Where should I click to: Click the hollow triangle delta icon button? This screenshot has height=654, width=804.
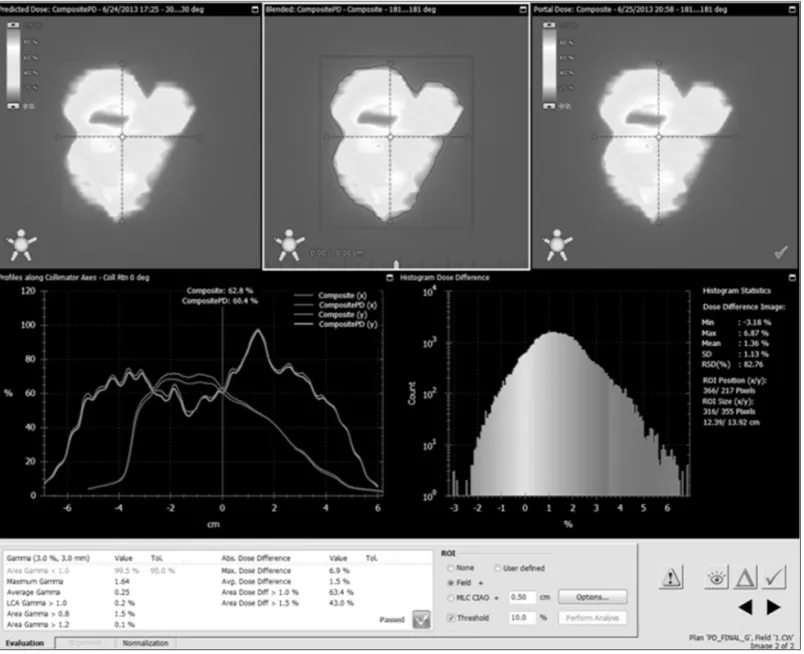pyautogui.click(x=745, y=578)
